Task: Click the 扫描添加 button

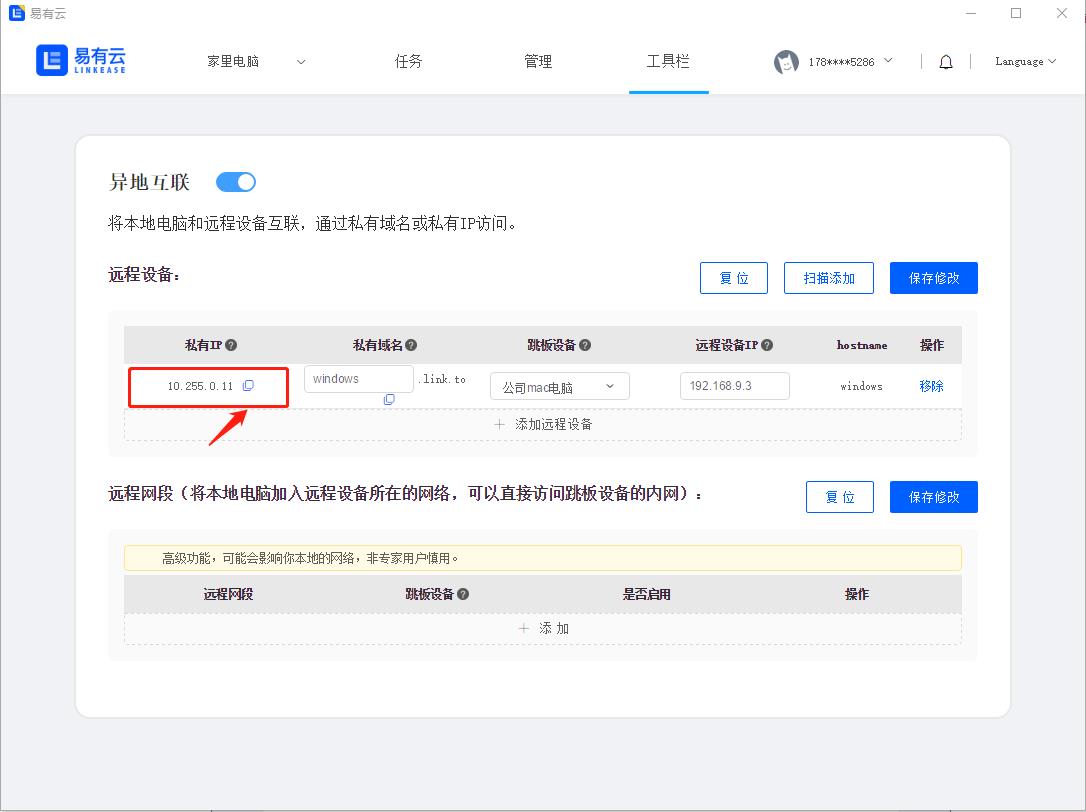Action: point(828,278)
